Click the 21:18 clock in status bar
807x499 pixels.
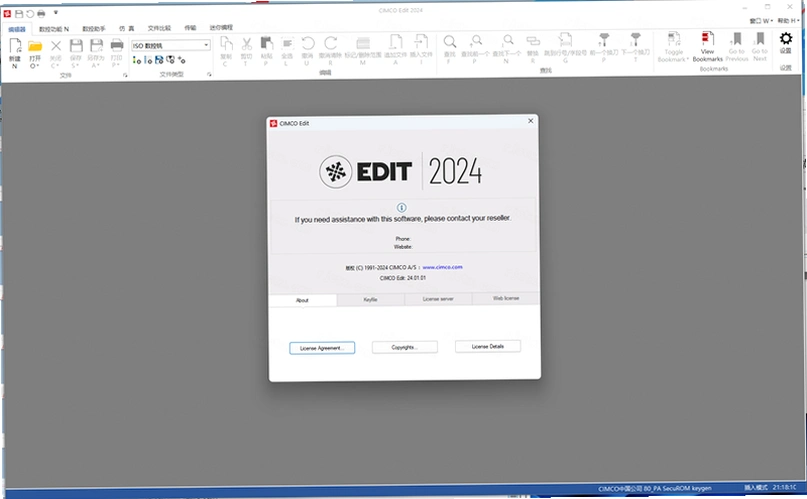tap(784, 487)
